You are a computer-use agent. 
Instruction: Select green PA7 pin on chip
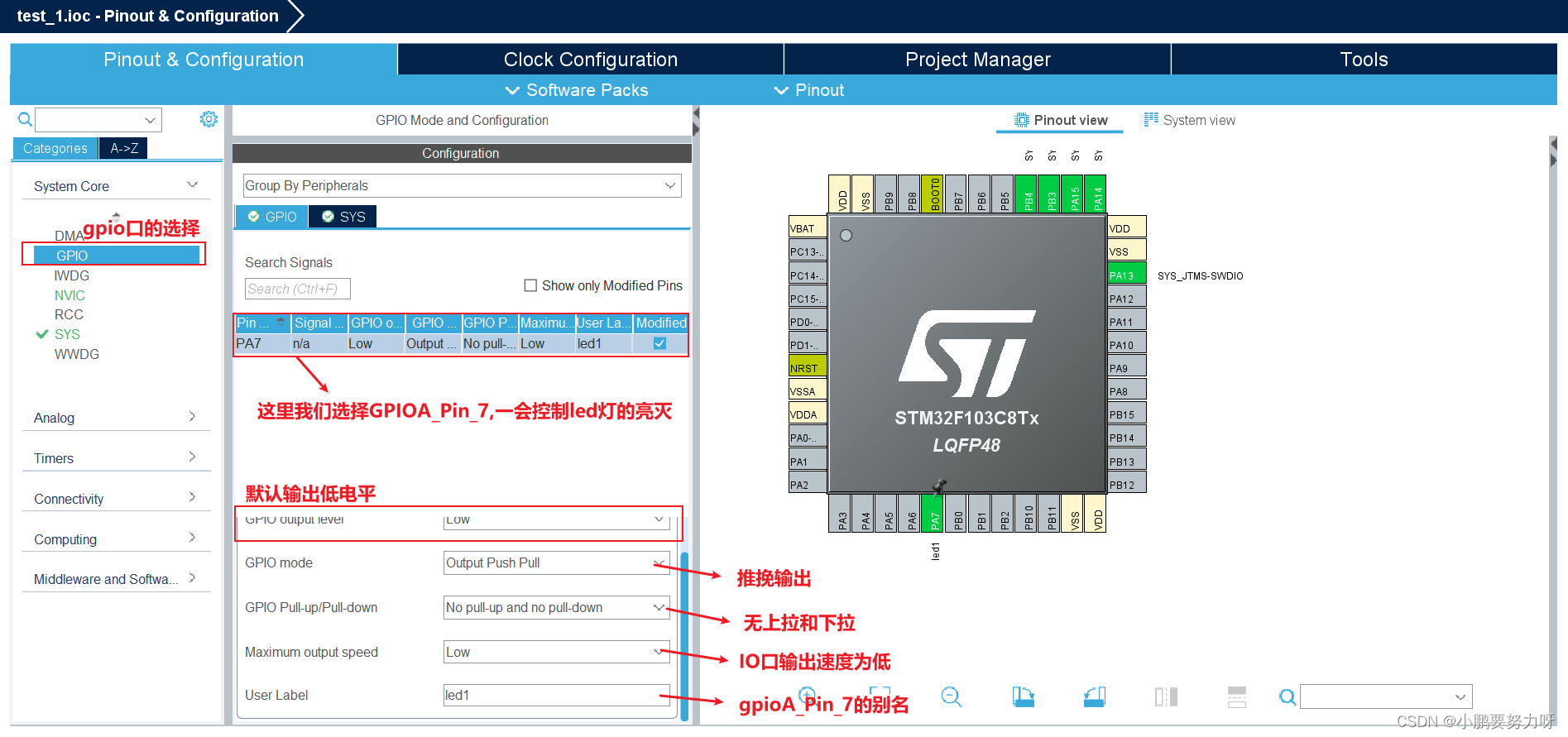[932, 513]
